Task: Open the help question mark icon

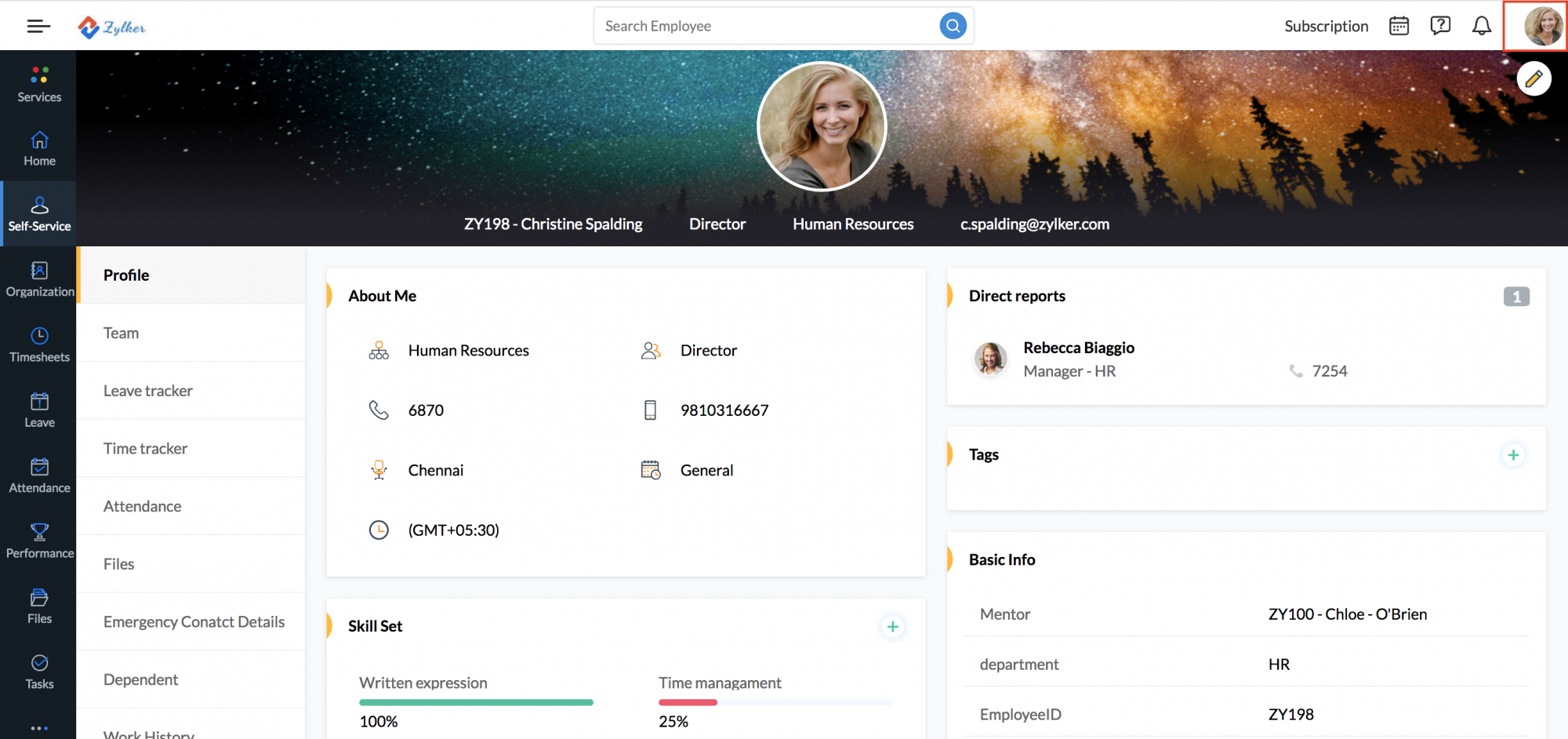Action: pyautogui.click(x=1440, y=26)
